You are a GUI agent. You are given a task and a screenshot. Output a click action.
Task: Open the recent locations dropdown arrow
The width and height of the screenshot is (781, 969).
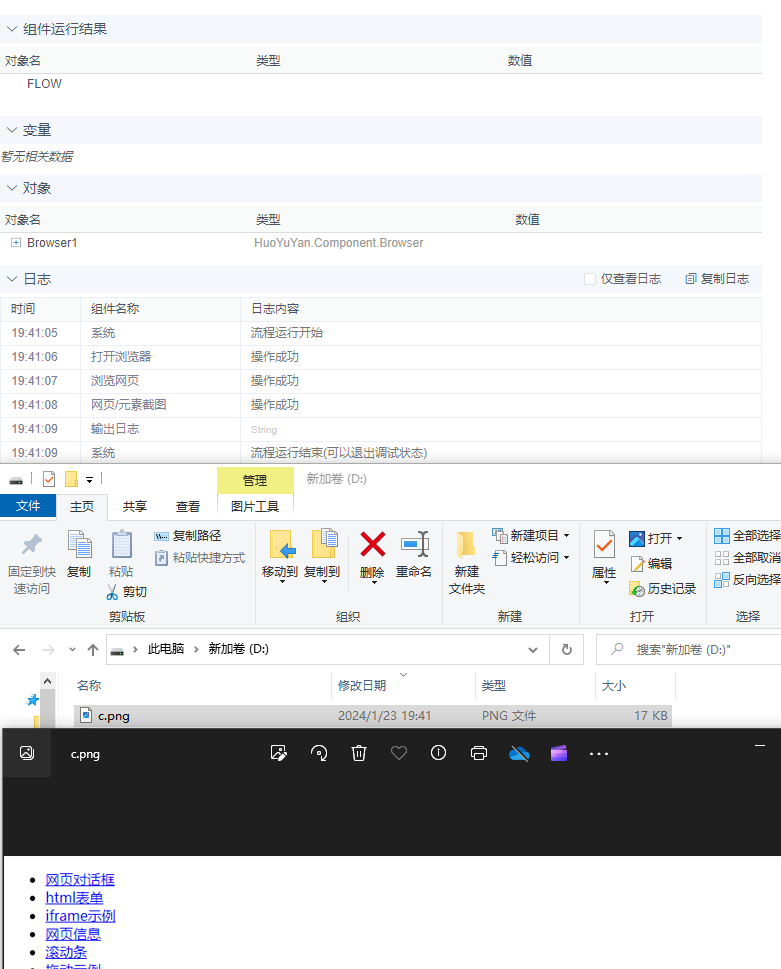[72, 650]
